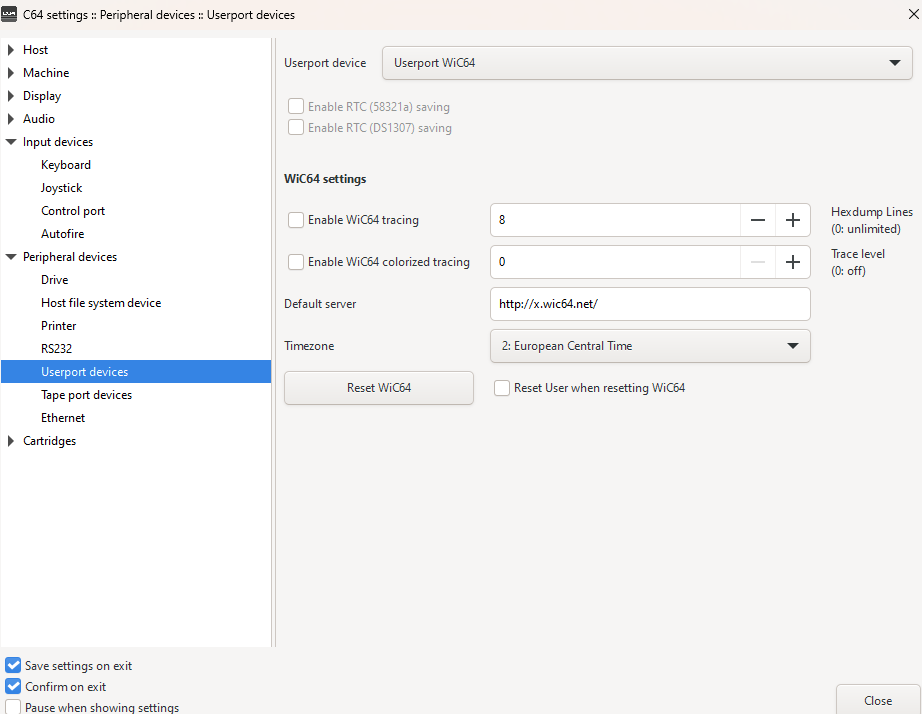Open Drive settings page
The height and width of the screenshot is (714, 922).
(54, 280)
